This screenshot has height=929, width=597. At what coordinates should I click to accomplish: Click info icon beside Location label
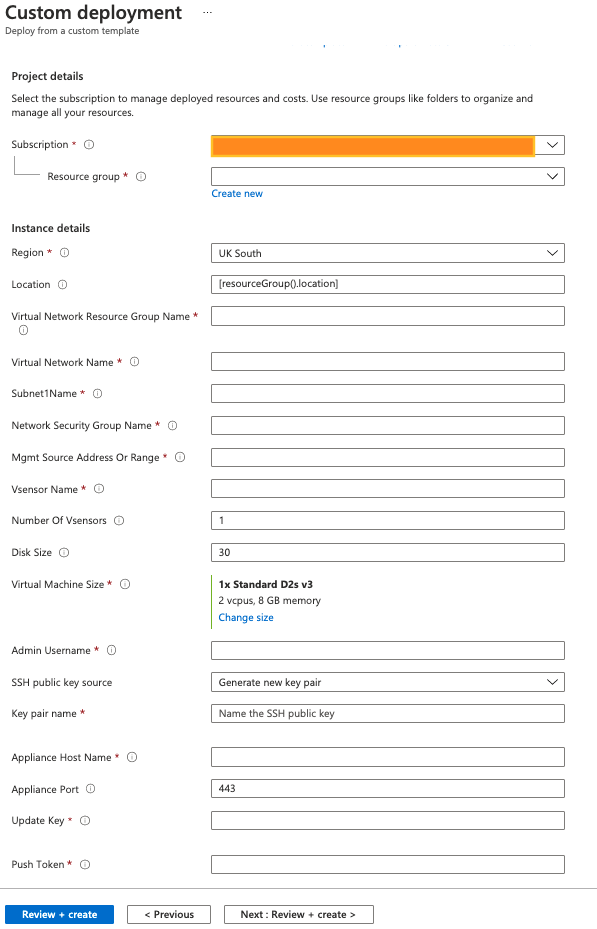pyautogui.click(x=62, y=284)
